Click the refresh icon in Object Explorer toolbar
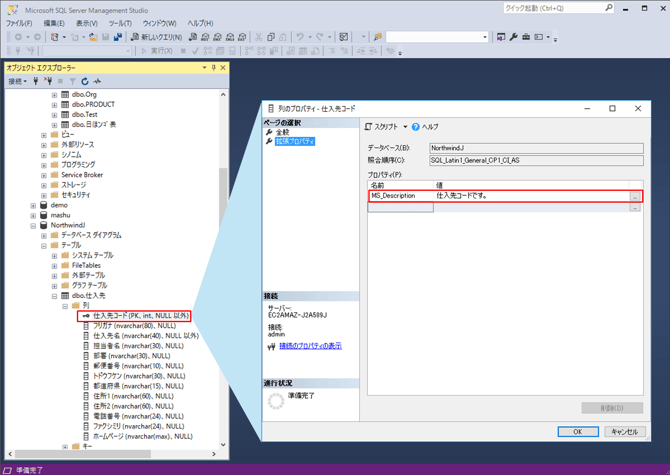This screenshot has height=475, width=670. point(85,82)
